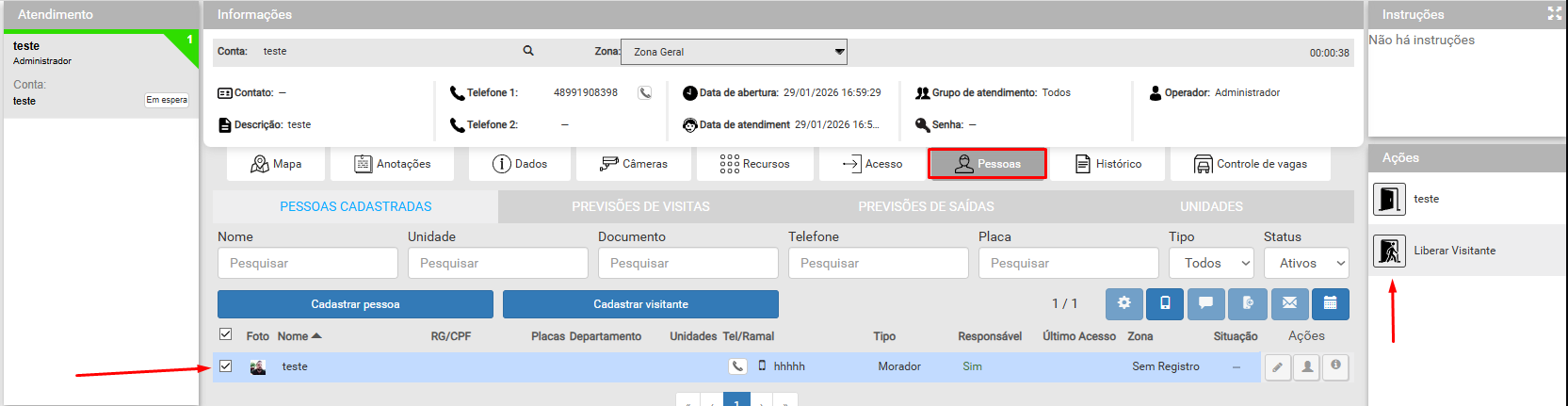Open the Status Ativos dropdown
This screenshot has height=406, width=1568.
[x=1306, y=264]
